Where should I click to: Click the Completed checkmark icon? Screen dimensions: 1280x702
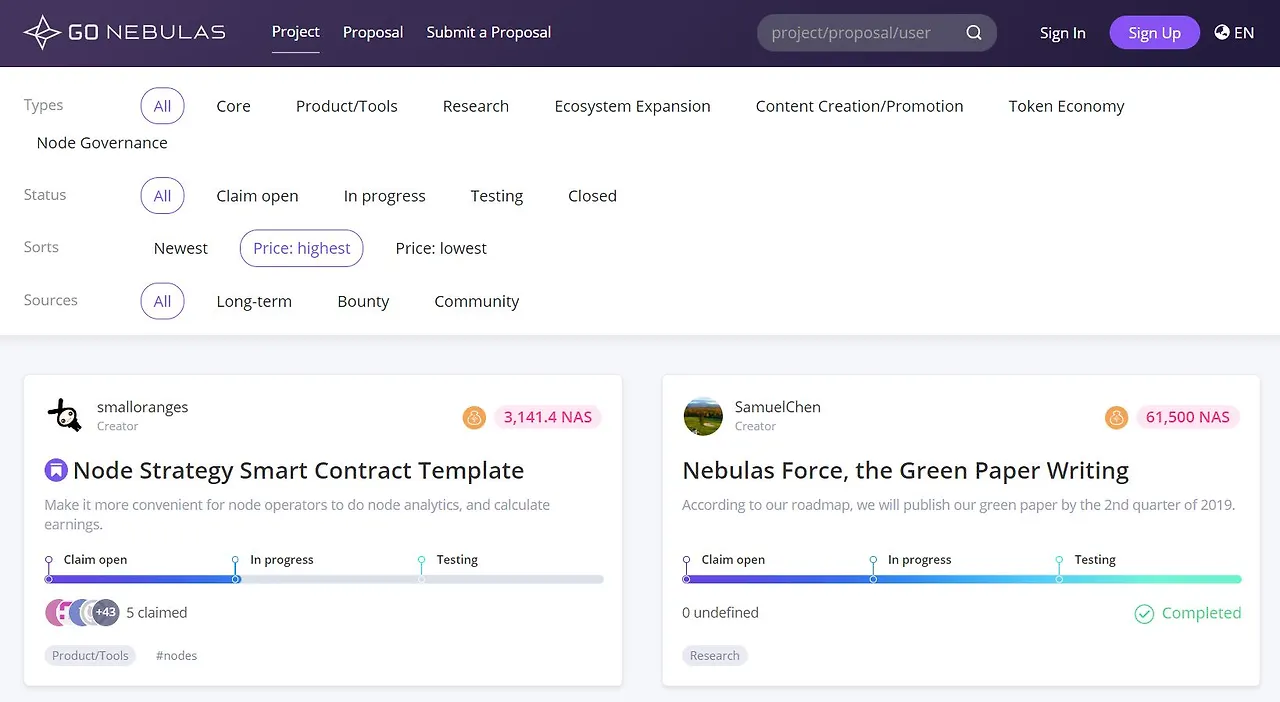click(x=1144, y=613)
